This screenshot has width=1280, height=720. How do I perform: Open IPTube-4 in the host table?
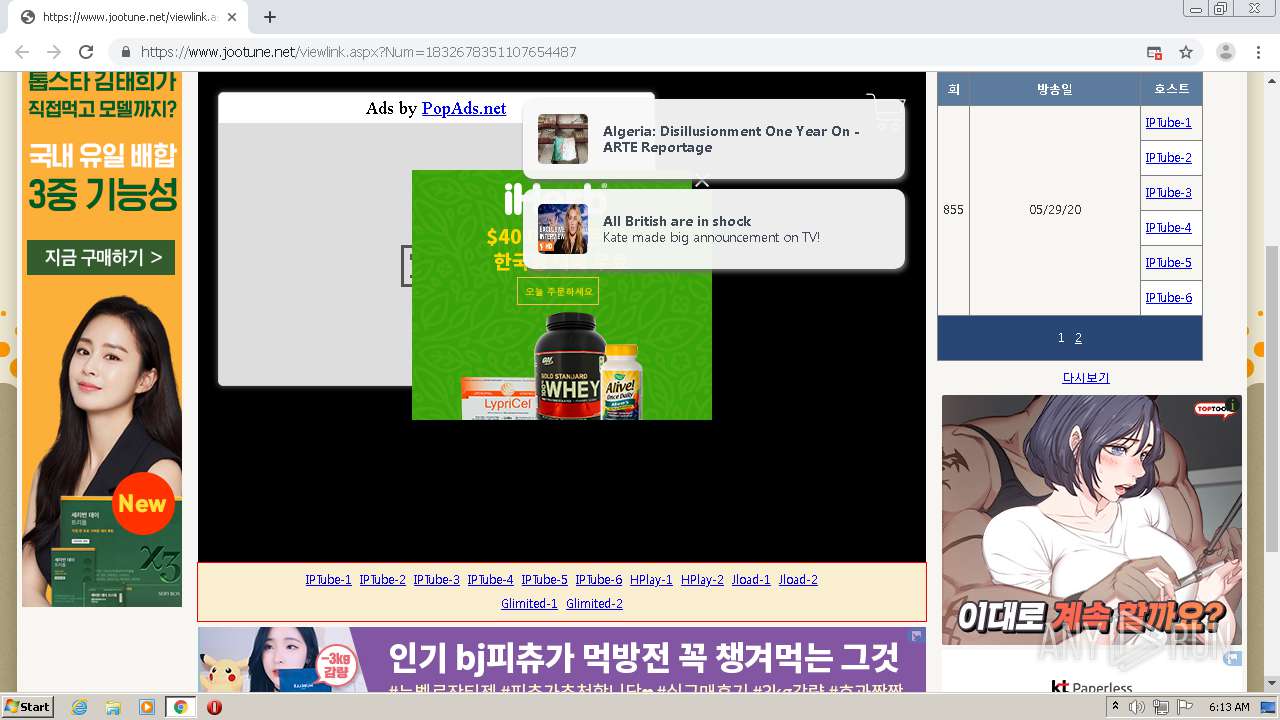1168,228
